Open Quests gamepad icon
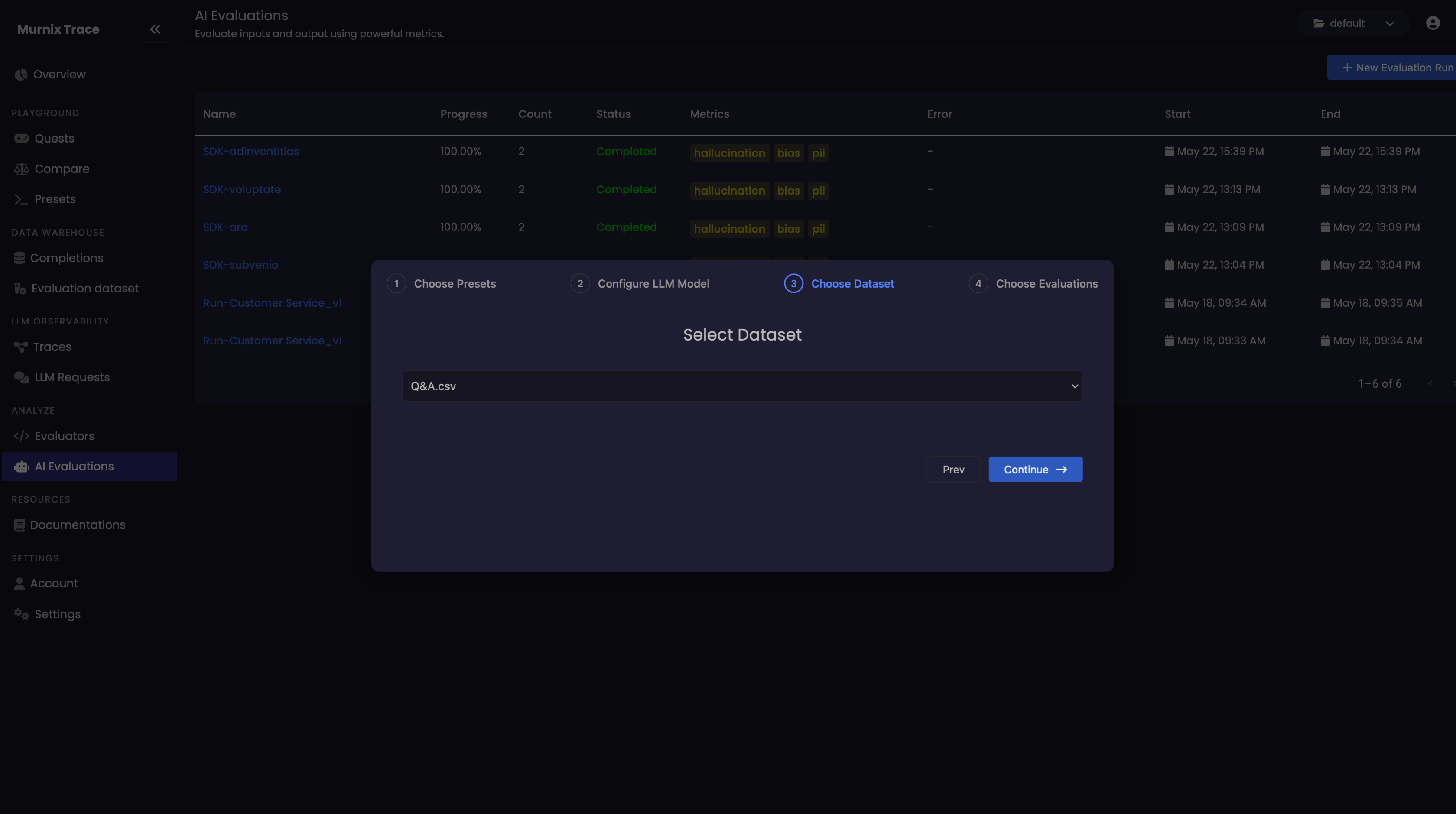This screenshot has height=814, width=1456. point(22,138)
